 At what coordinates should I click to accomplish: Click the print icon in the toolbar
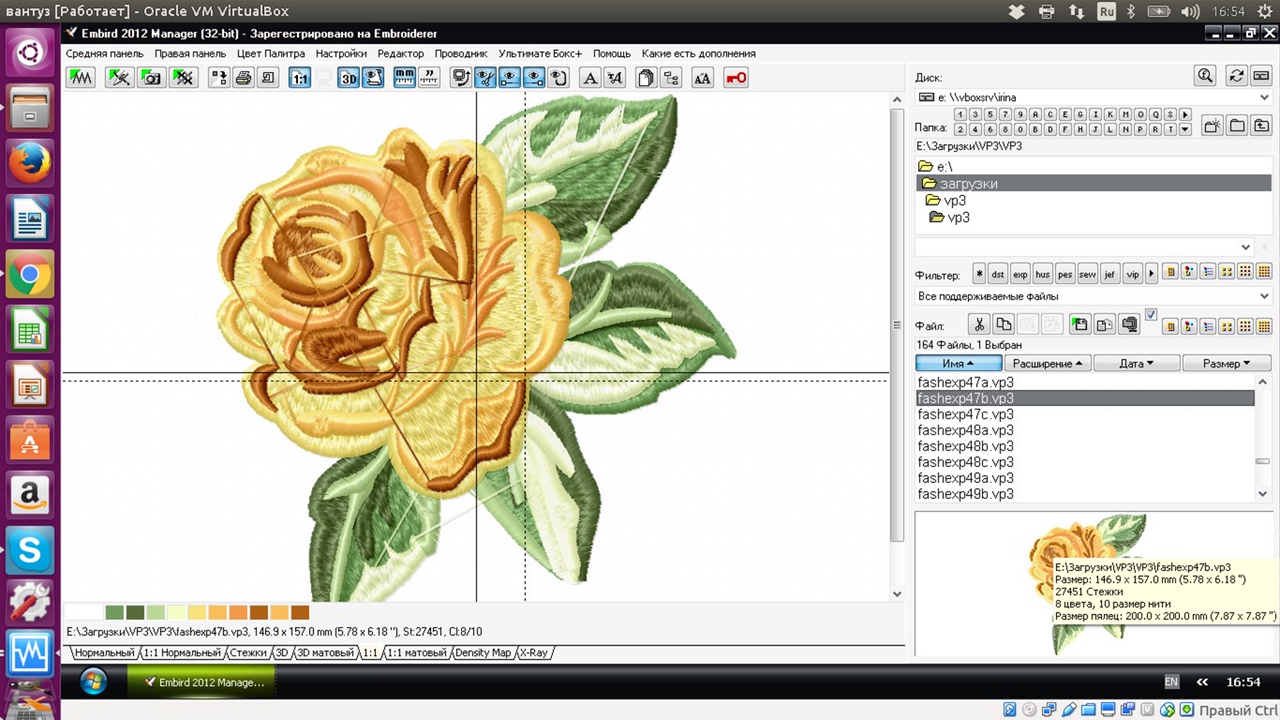tap(243, 77)
